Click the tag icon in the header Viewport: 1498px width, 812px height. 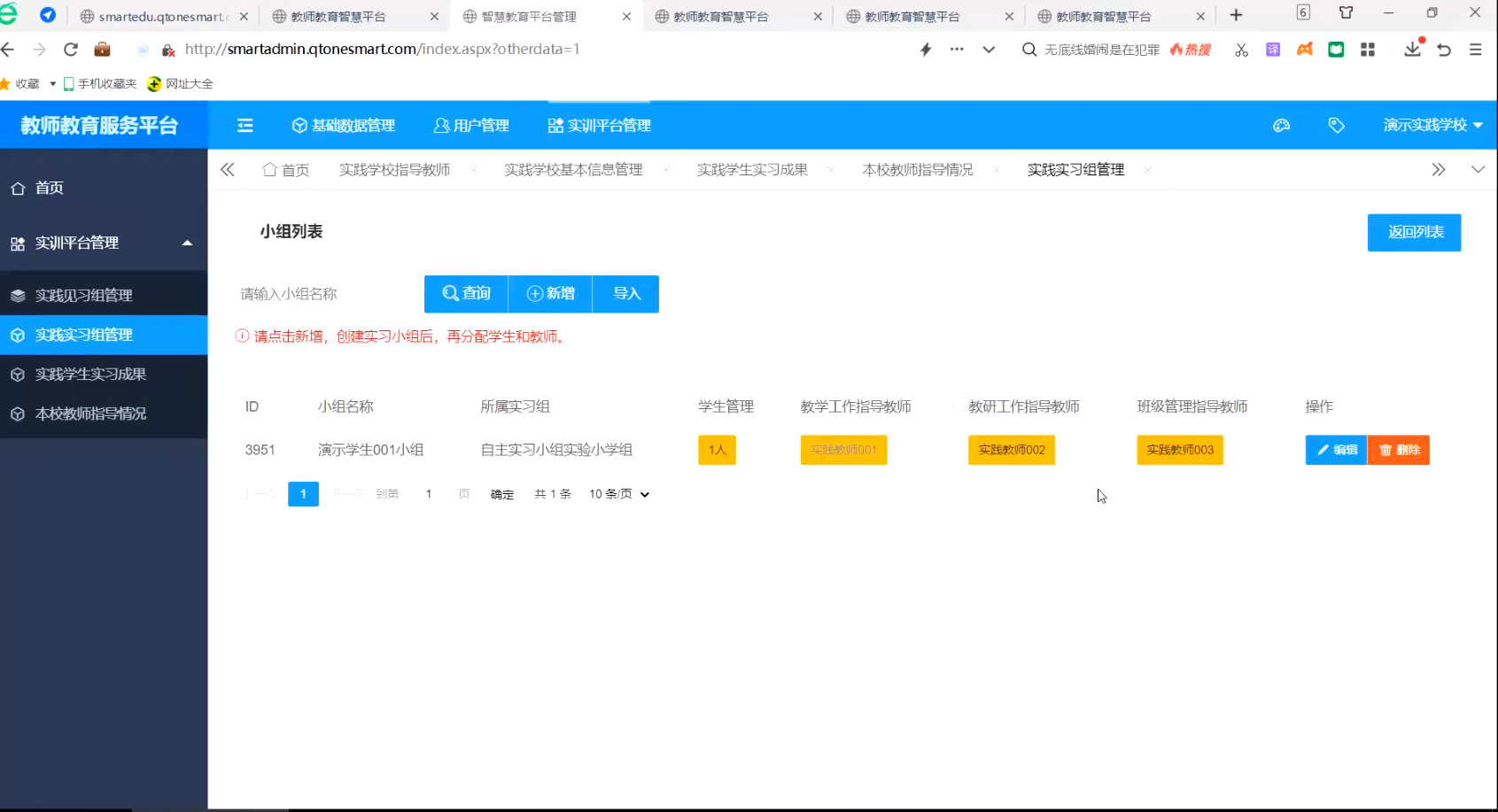pos(1336,126)
